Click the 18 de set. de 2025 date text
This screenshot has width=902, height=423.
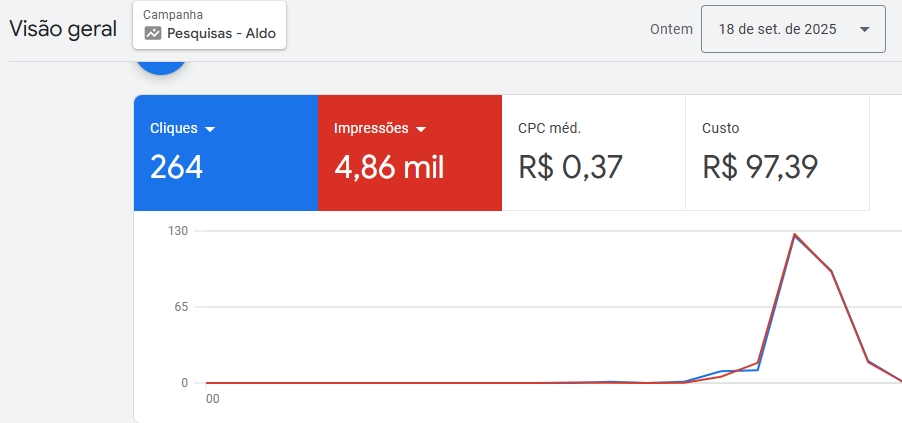coord(777,29)
